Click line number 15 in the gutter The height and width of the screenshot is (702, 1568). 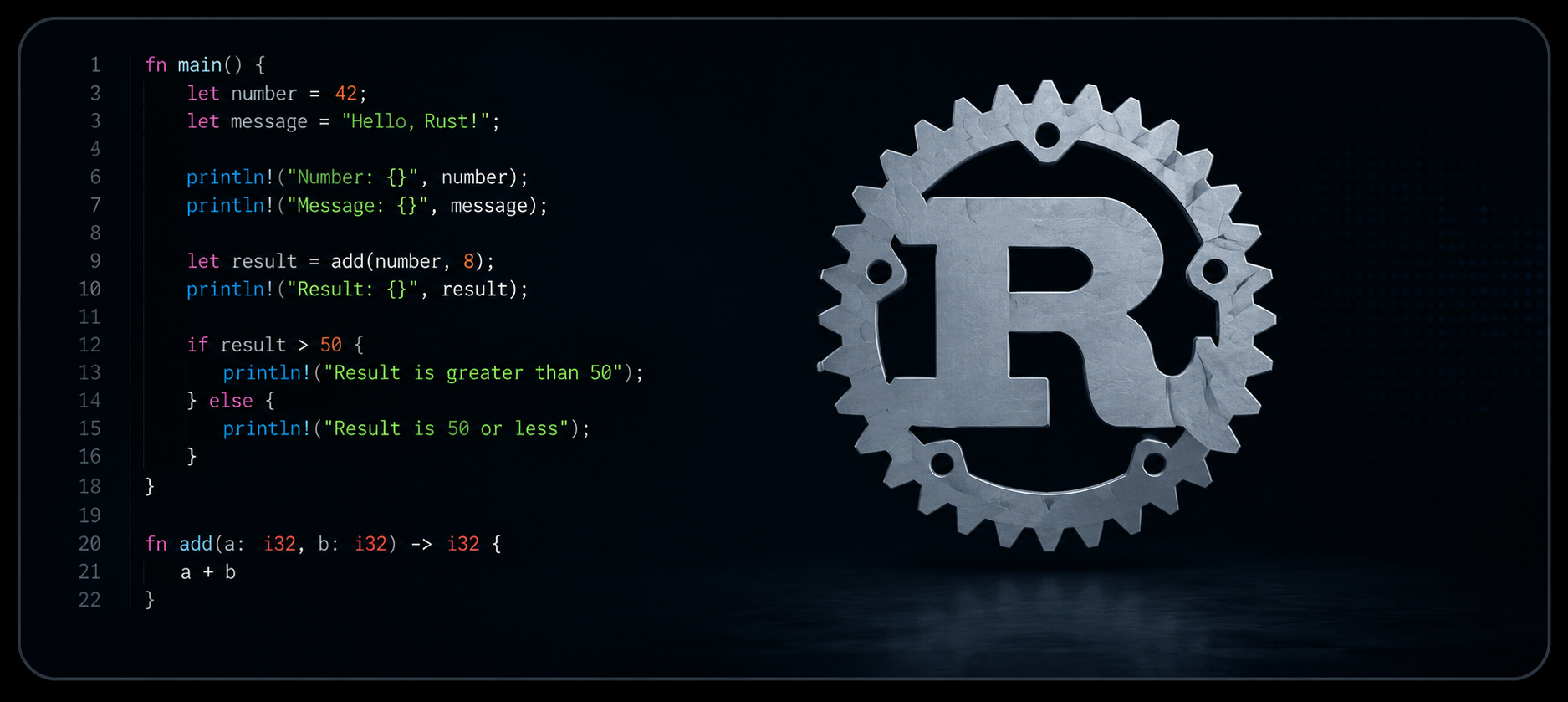(x=89, y=428)
